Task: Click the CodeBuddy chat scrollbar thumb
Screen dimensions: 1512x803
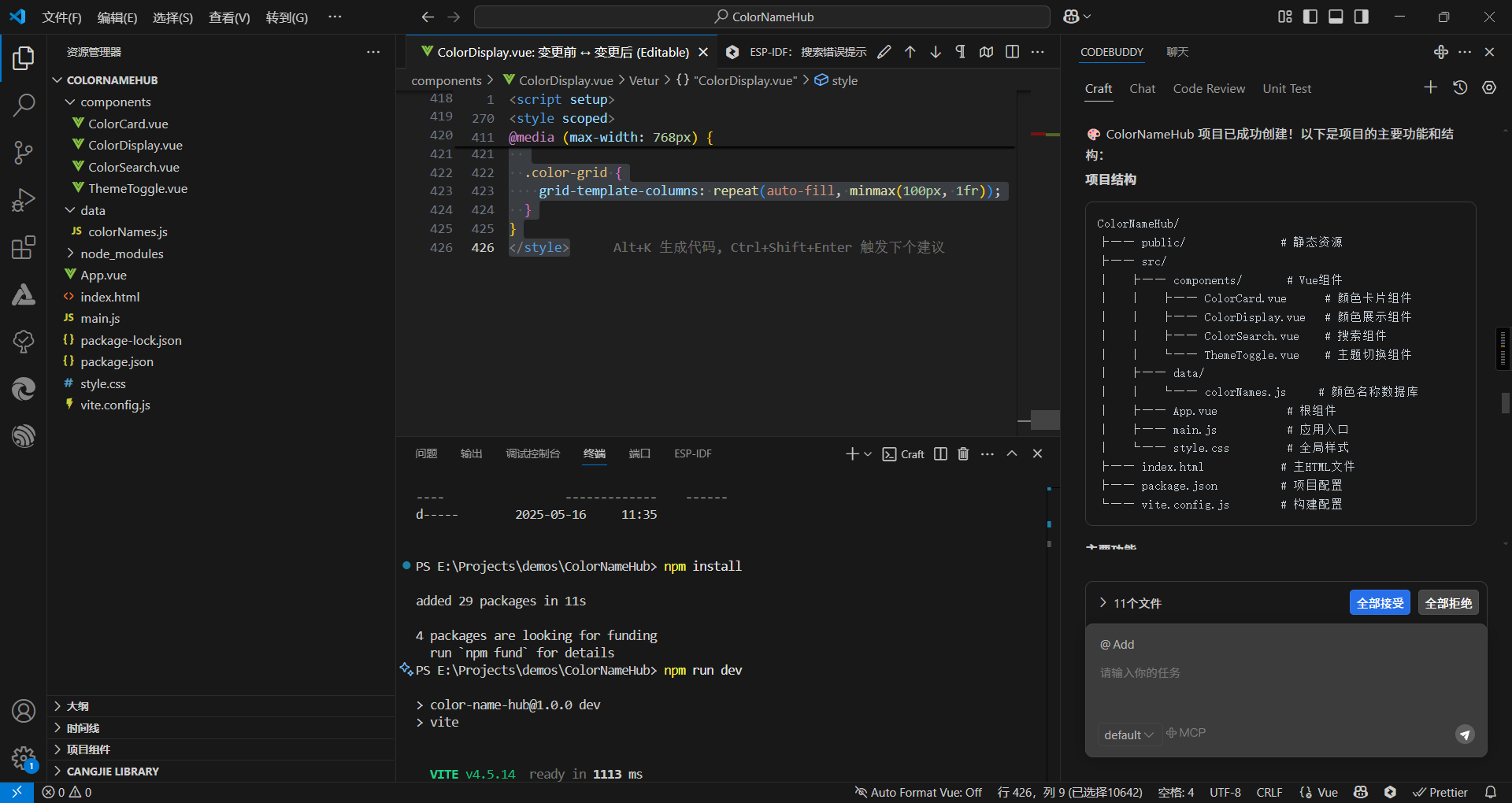Action: tap(1506, 403)
